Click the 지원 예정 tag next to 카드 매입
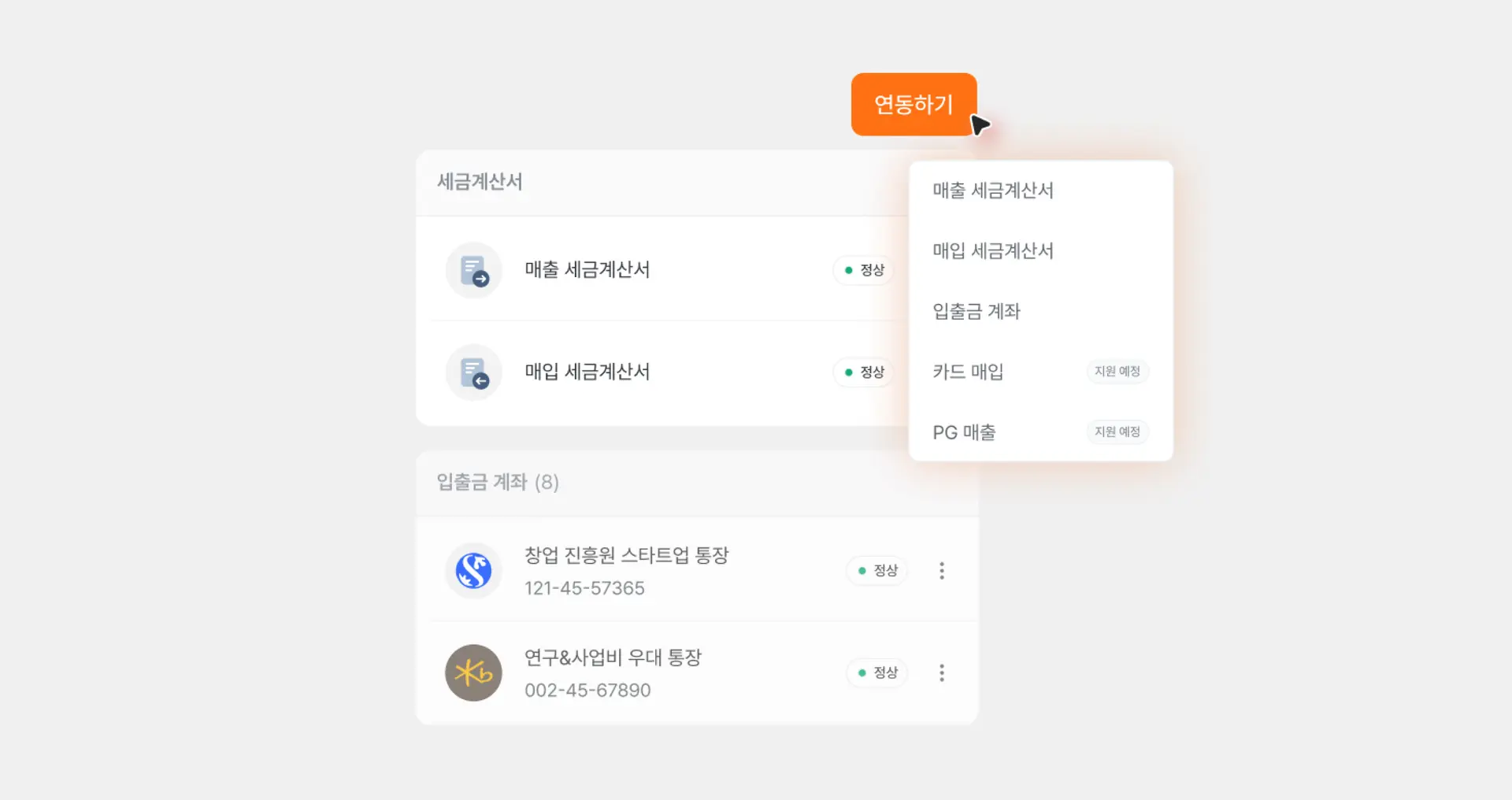Screen dimensions: 1512x800 (1117, 372)
